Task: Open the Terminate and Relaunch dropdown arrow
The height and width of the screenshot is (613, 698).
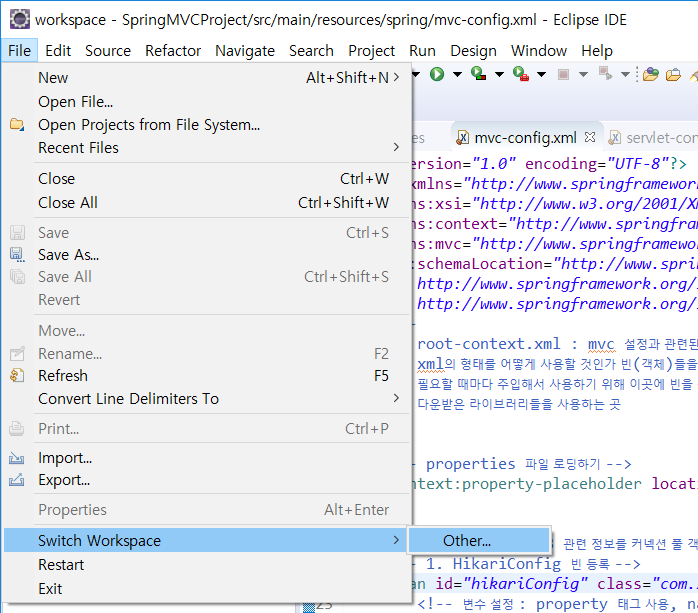Action: [x=625, y=74]
